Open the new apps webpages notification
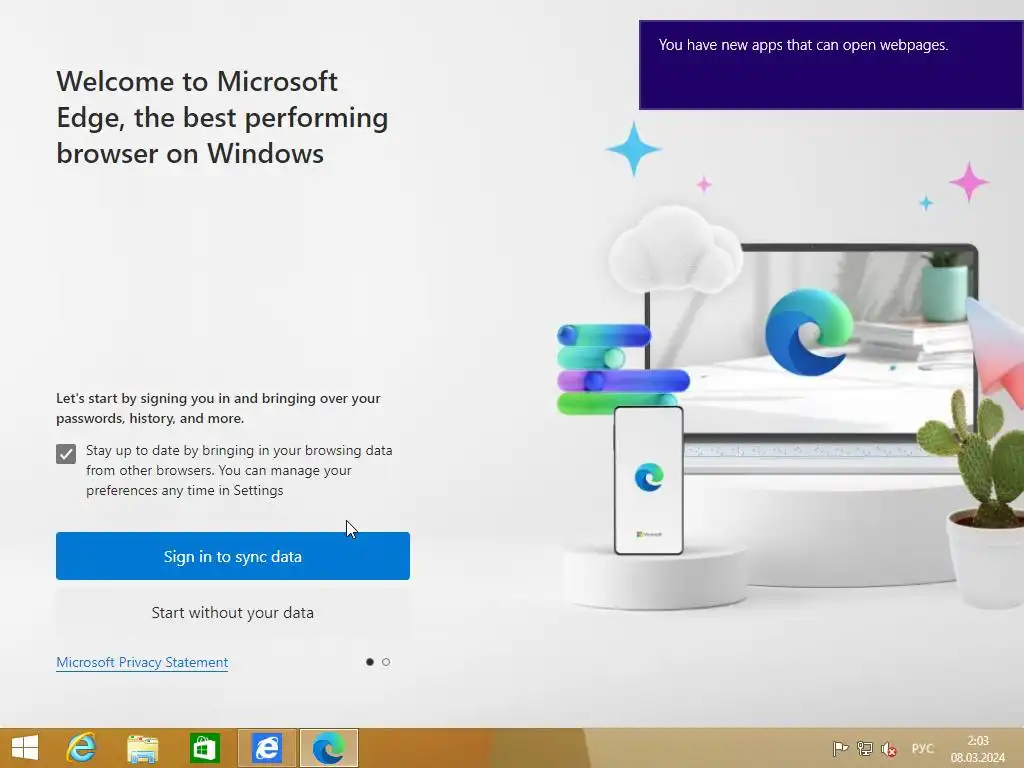The height and width of the screenshot is (768, 1024). 831,65
